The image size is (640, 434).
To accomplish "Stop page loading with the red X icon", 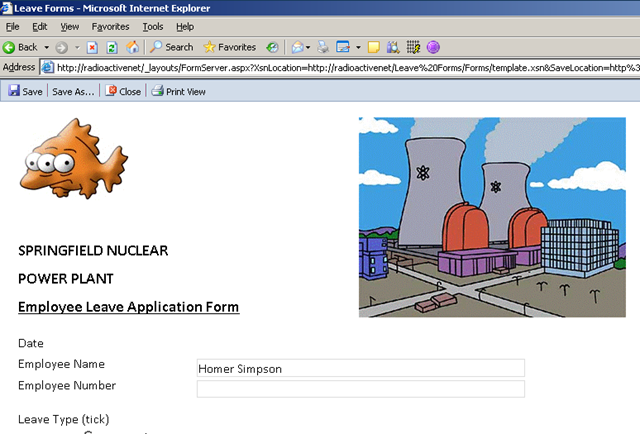I will [92, 48].
